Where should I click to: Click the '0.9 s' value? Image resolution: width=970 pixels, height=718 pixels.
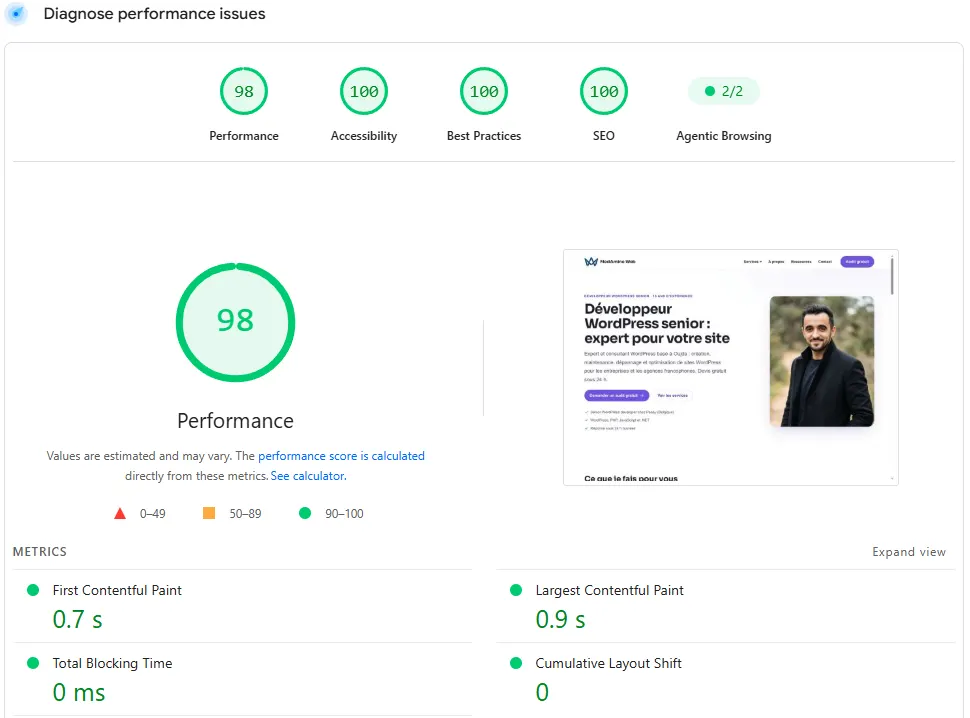pos(560,620)
